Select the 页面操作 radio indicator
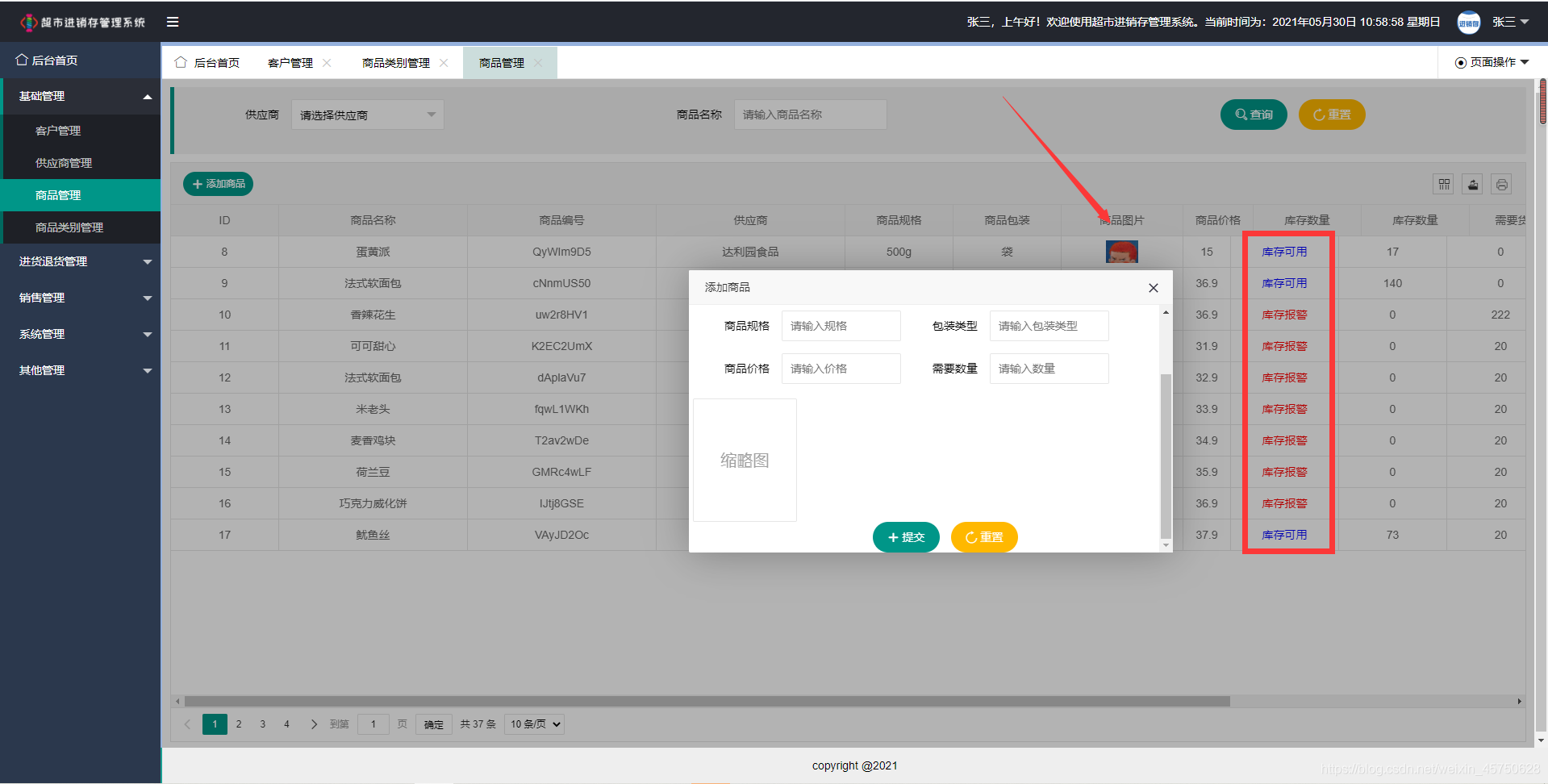Screen dimensions: 1548x784 (x=1459, y=61)
